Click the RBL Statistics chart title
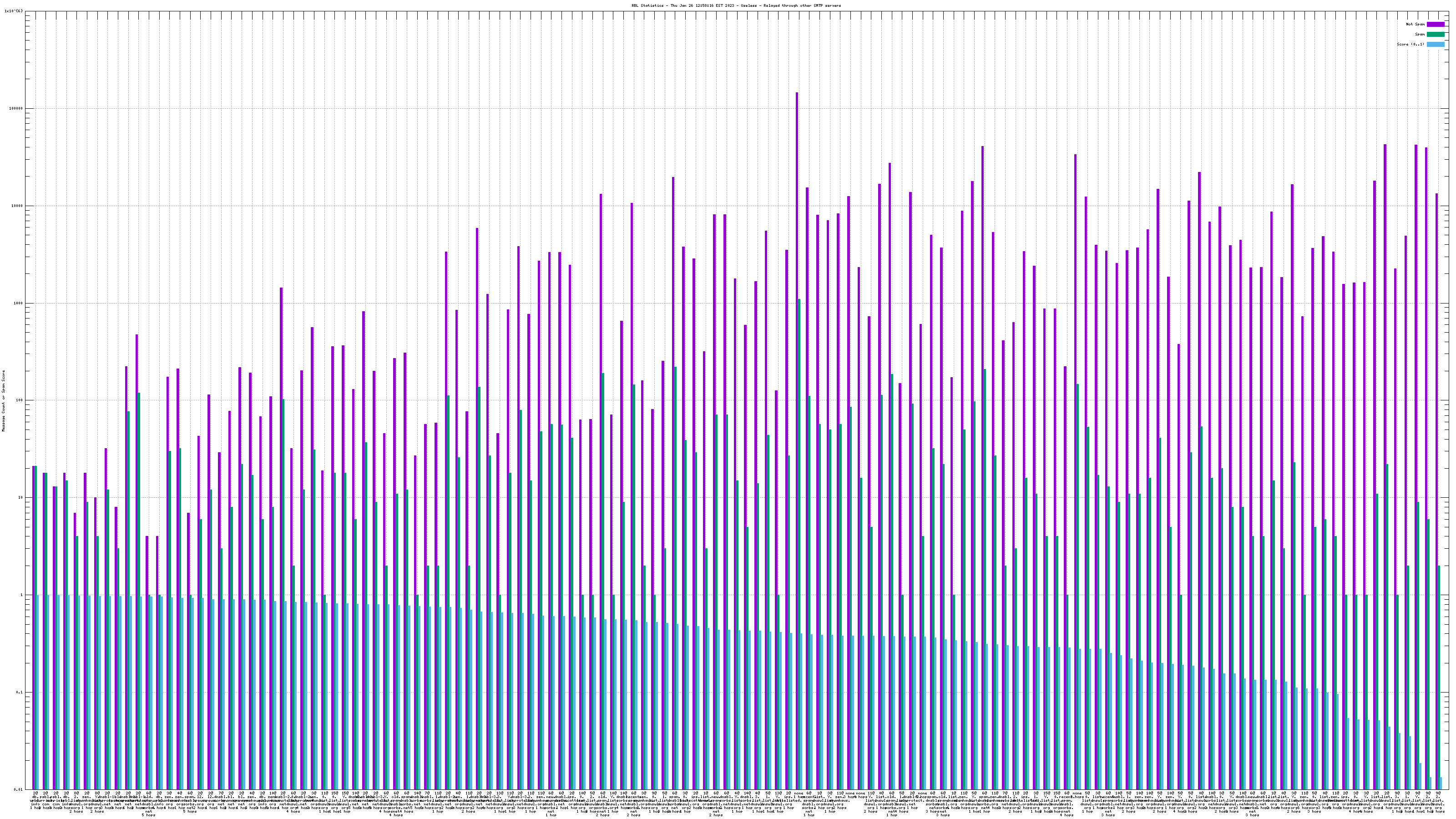The height and width of the screenshot is (819, 1456). coord(647,5)
